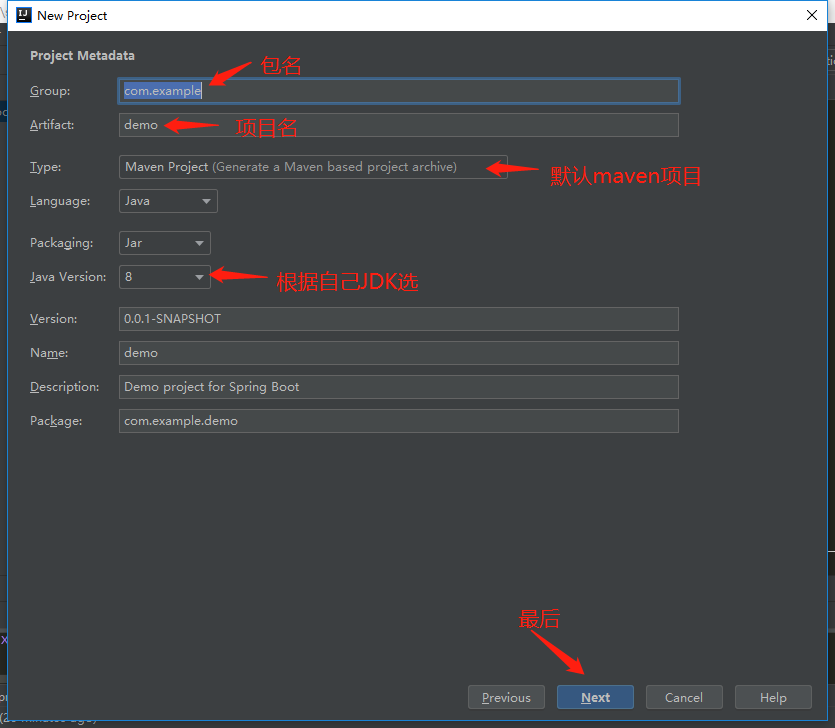
Task: Expand the Java Version 8 dropdown
Action: click(165, 277)
